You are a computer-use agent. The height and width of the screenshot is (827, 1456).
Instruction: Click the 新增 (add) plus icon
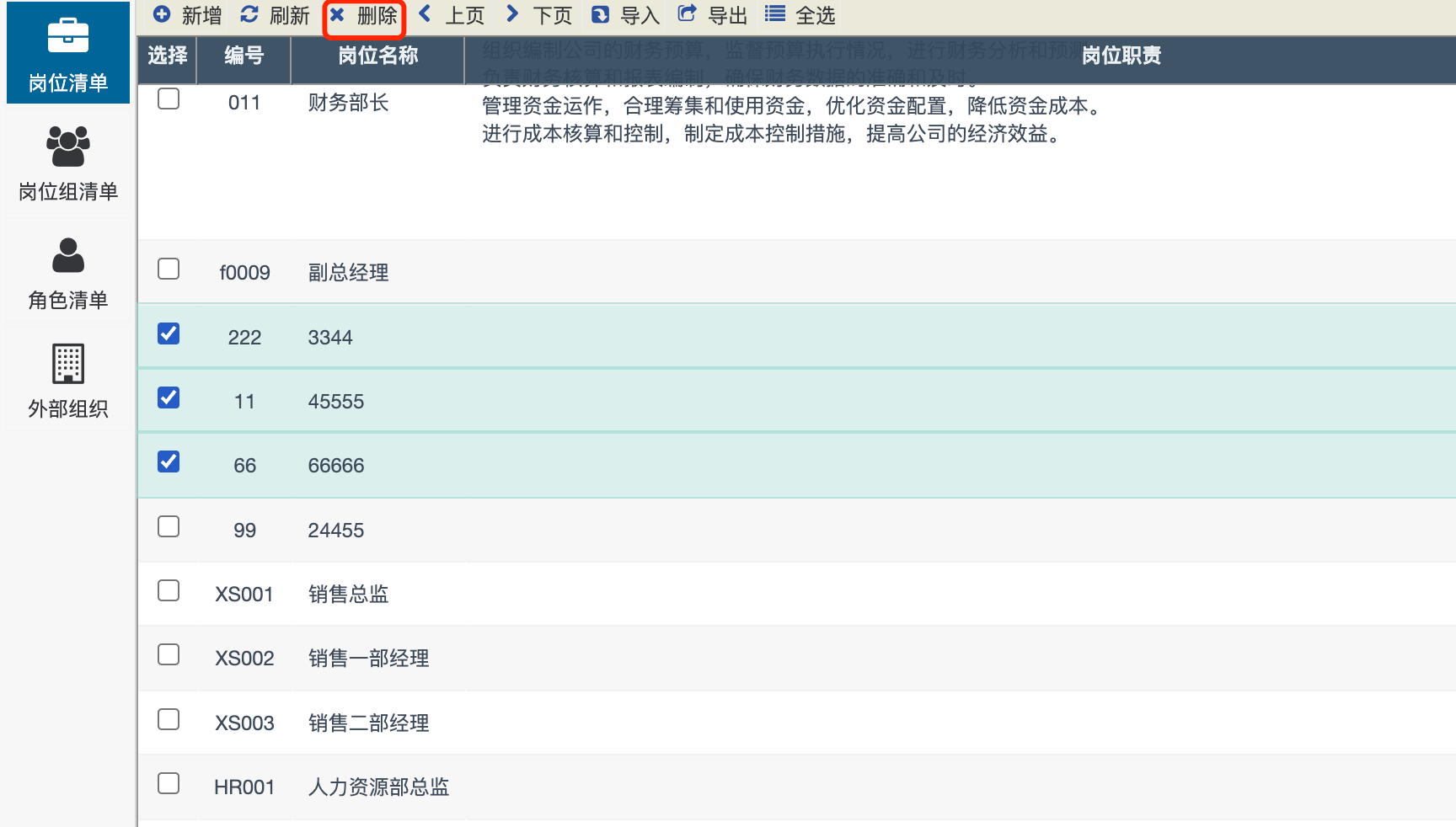(x=163, y=14)
